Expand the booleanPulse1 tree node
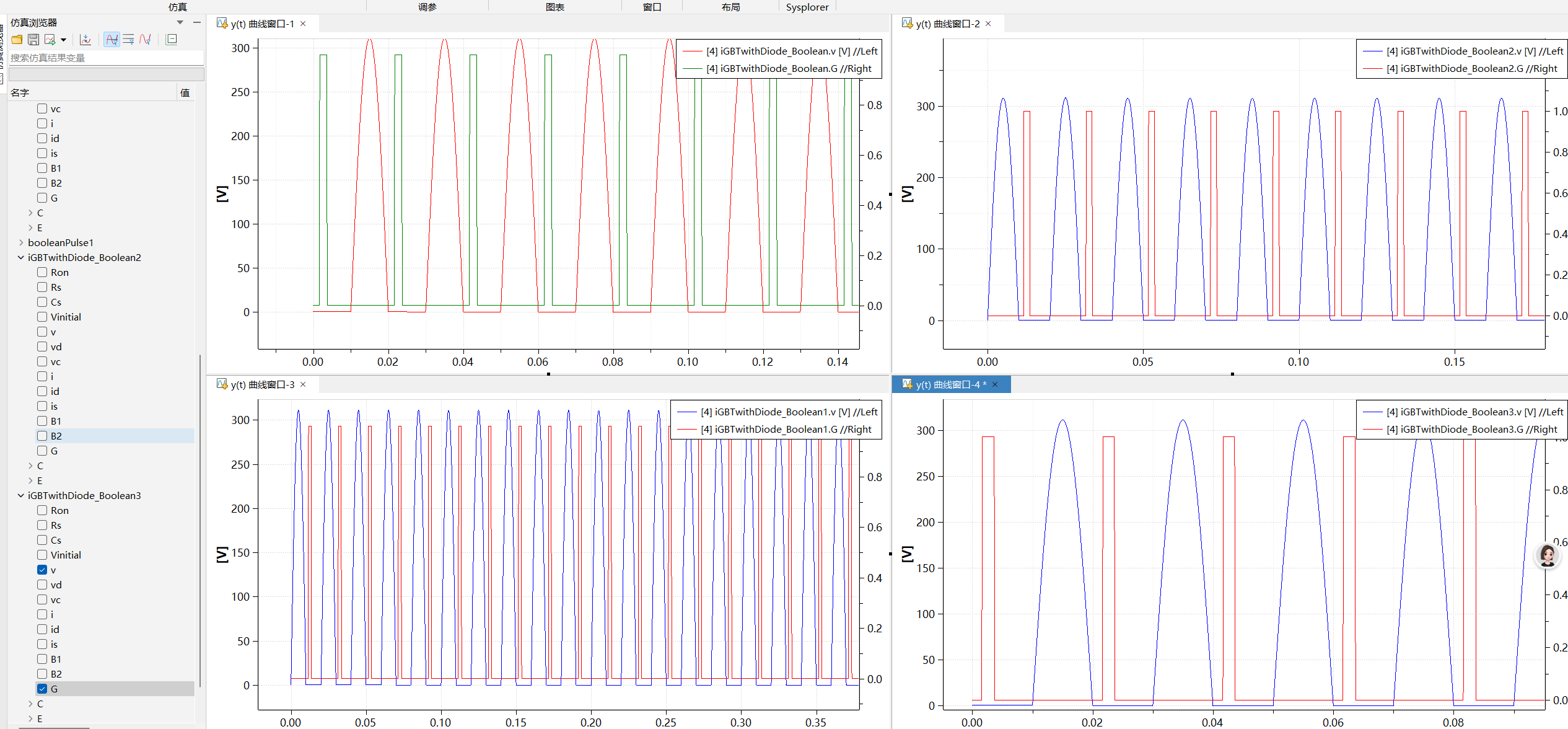Image resolution: width=1568 pixels, height=729 pixels. tap(21, 242)
